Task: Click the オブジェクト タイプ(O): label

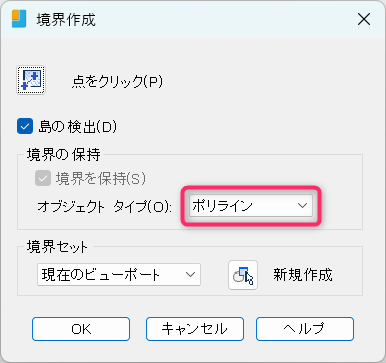Action: coord(104,207)
